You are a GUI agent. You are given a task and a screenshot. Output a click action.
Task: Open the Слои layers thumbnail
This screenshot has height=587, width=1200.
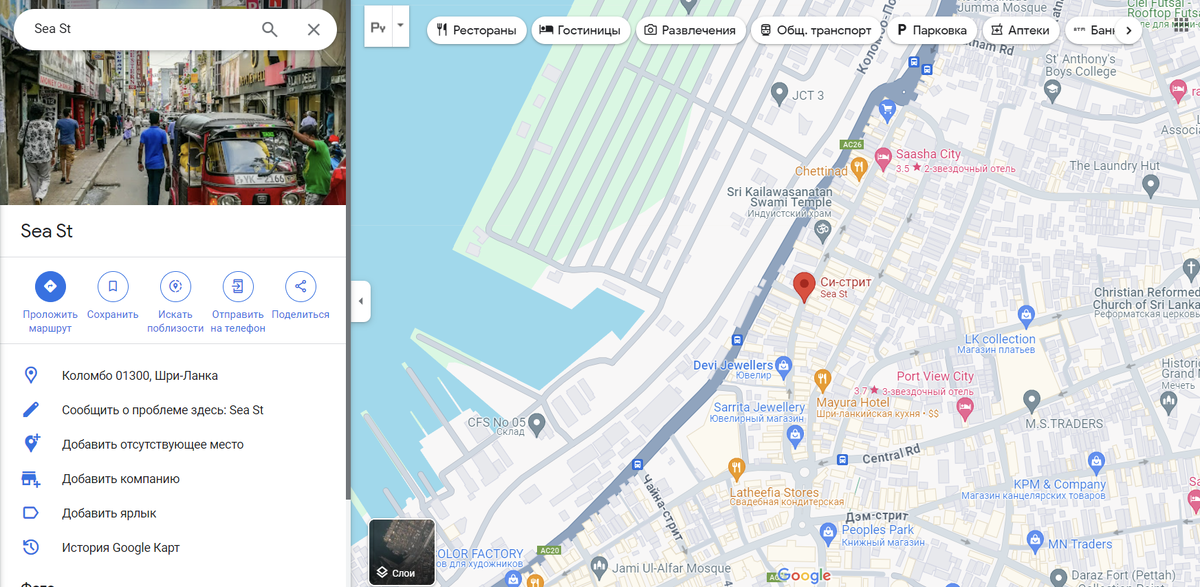[x=402, y=551]
